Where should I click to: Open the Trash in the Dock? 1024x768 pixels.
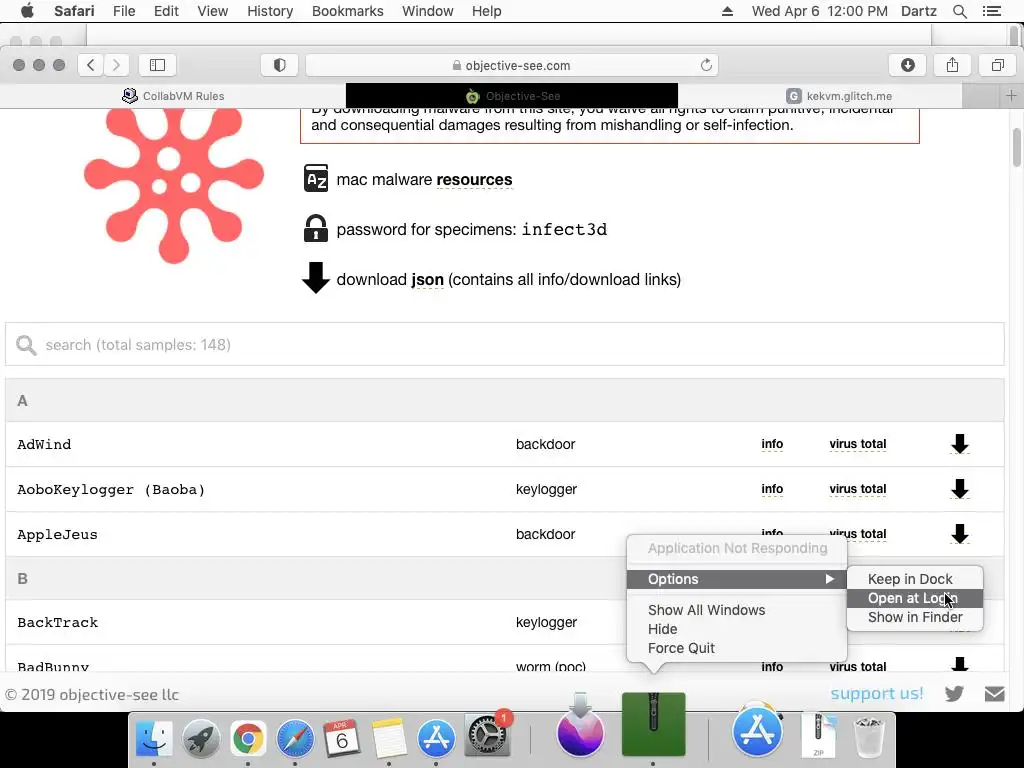point(869,737)
